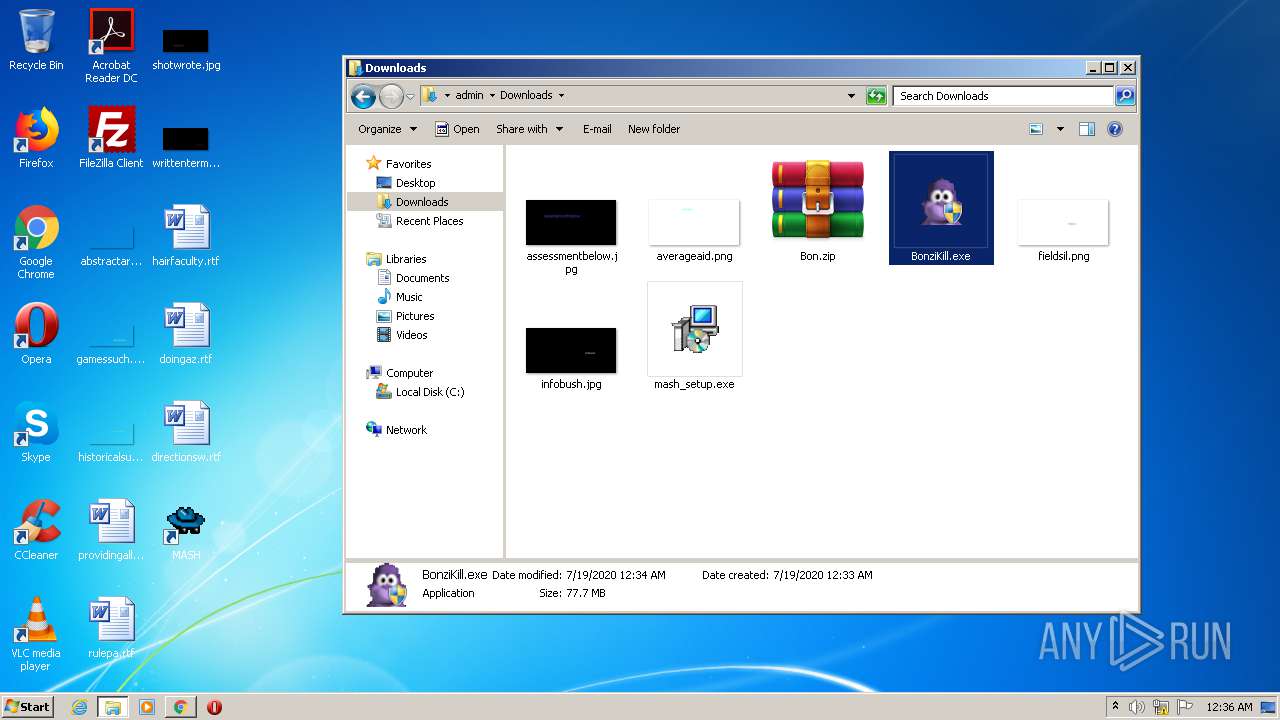Select infobush.jpg thumbnail
The image size is (1280, 720).
571,350
